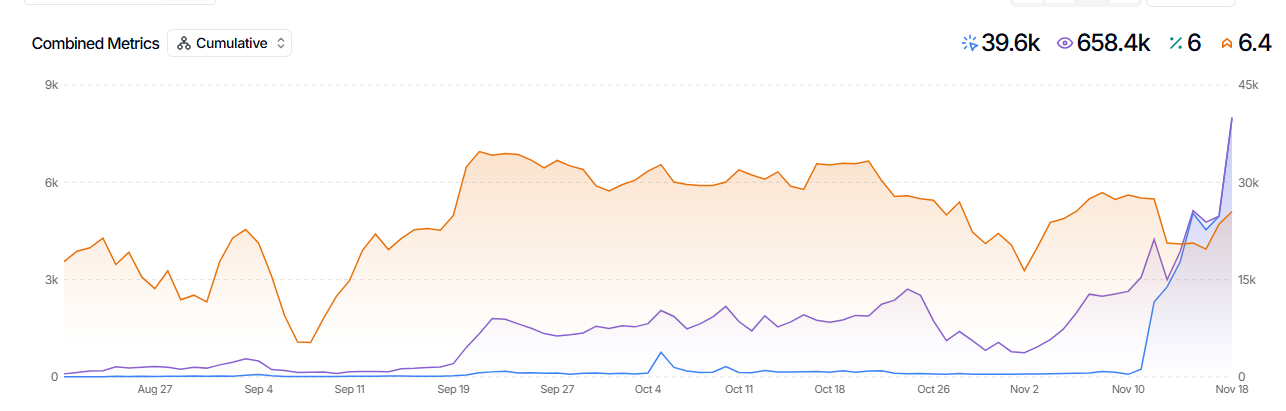Click the blue clicks cursor icon
The height and width of the screenshot is (411, 1286).
click(x=968, y=43)
